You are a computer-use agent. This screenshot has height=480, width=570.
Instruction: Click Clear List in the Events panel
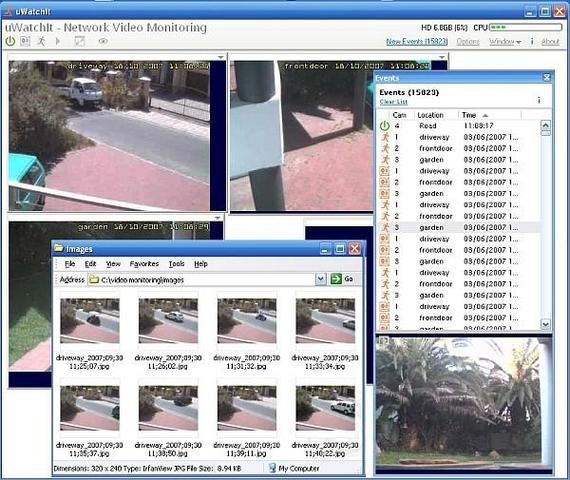click(x=394, y=102)
